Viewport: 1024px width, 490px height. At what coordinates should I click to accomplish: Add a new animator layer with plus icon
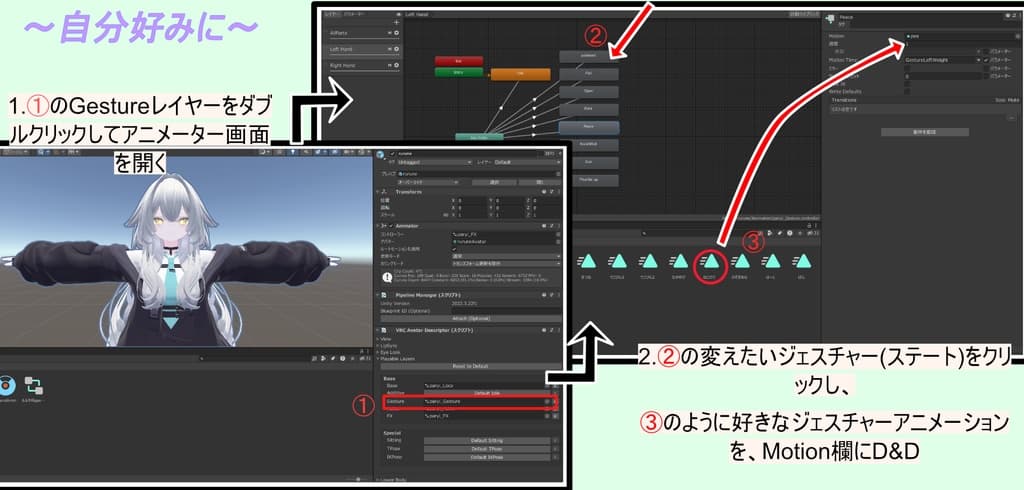coord(396,22)
